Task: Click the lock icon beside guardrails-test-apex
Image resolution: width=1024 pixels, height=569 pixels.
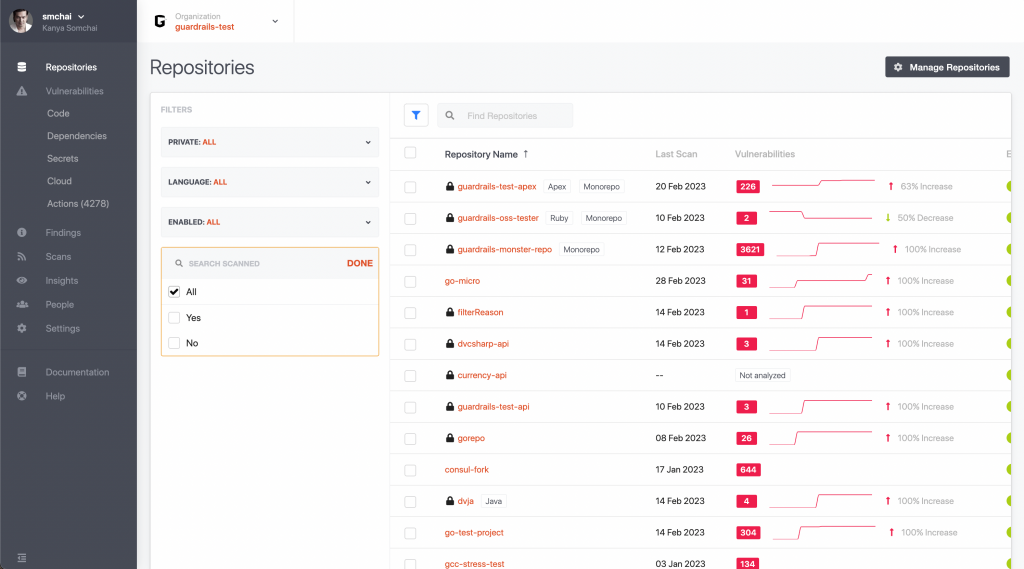Action: pos(449,186)
